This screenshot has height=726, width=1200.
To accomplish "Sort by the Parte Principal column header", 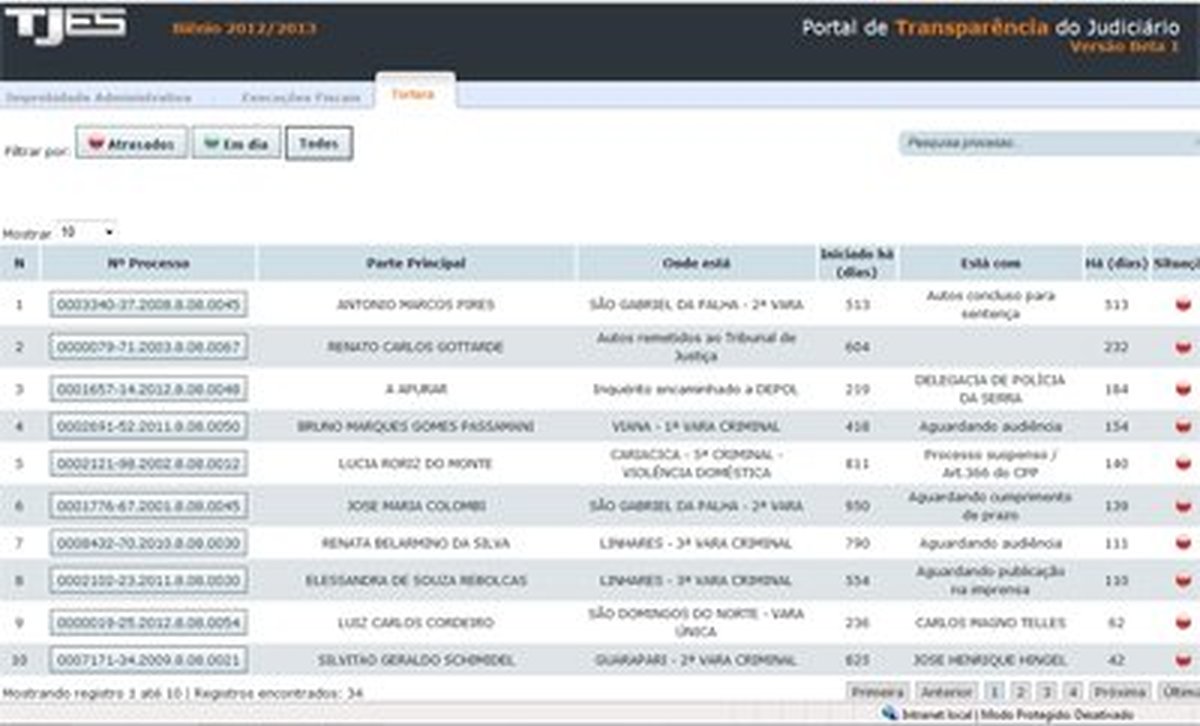I will (416, 263).
